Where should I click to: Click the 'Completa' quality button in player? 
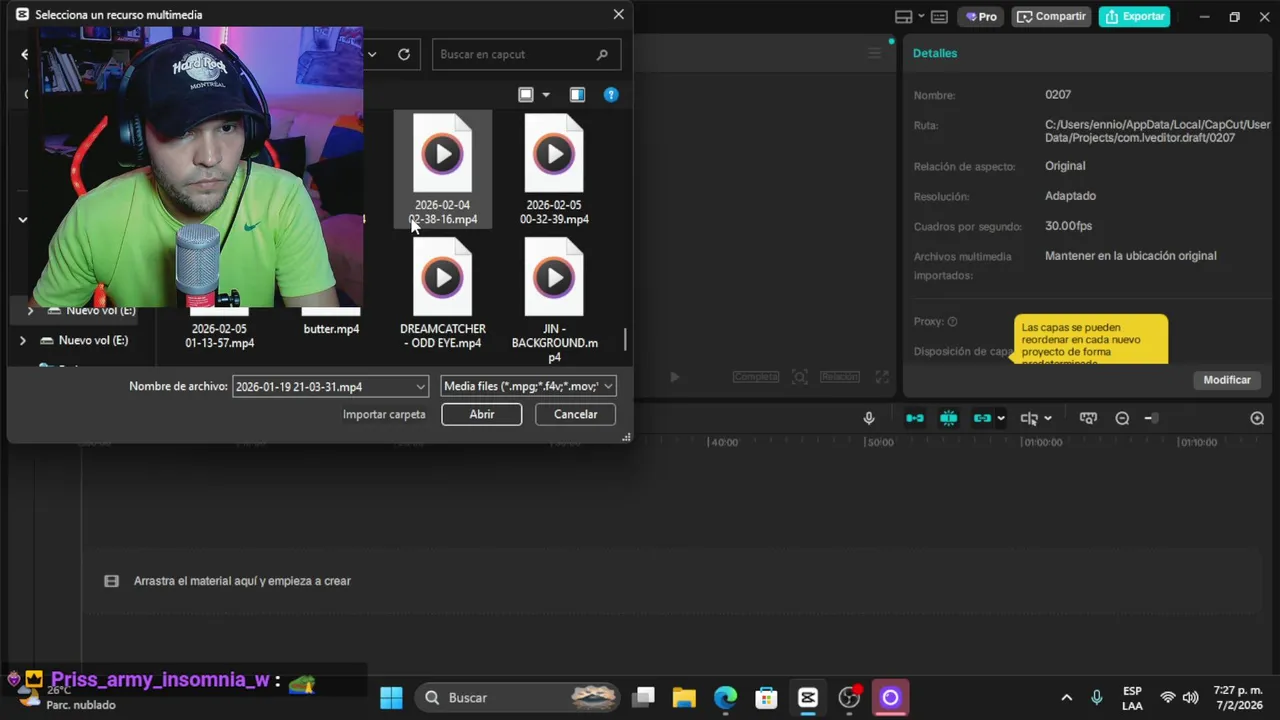click(755, 377)
